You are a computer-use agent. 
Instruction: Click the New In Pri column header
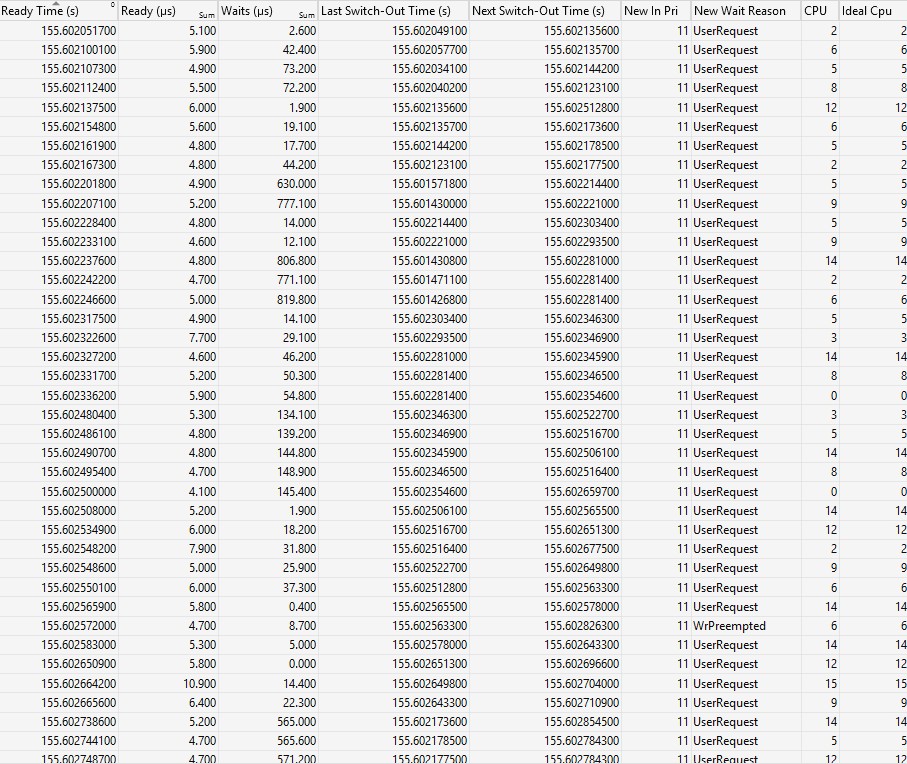[x=656, y=10]
